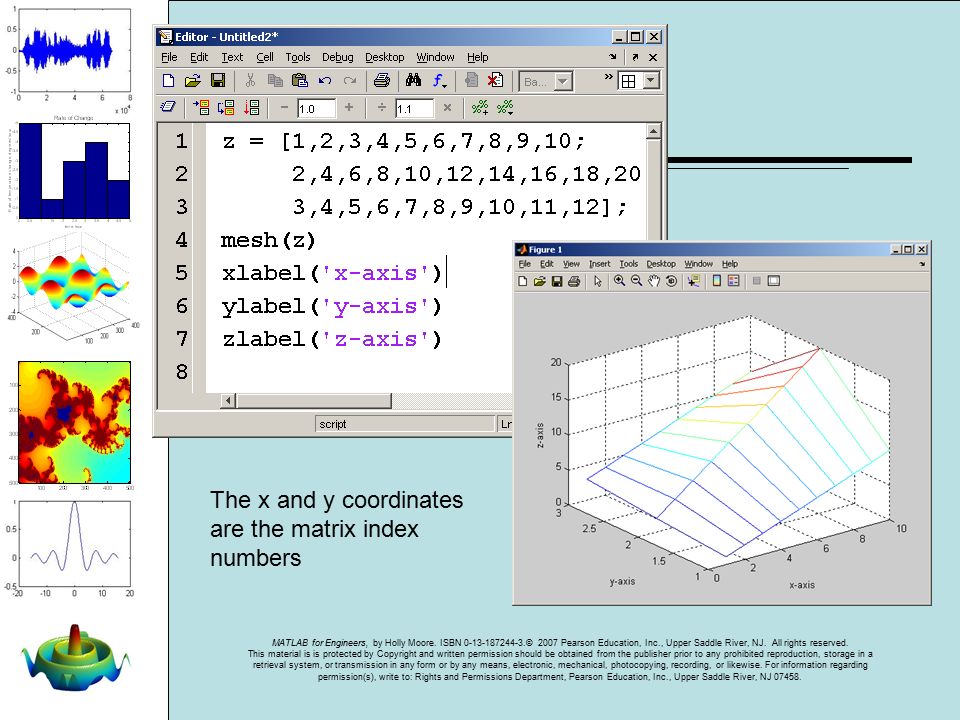The height and width of the screenshot is (720, 960).
Task: Click Print icon in Figure 1 toolbar
Action: (x=574, y=281)
